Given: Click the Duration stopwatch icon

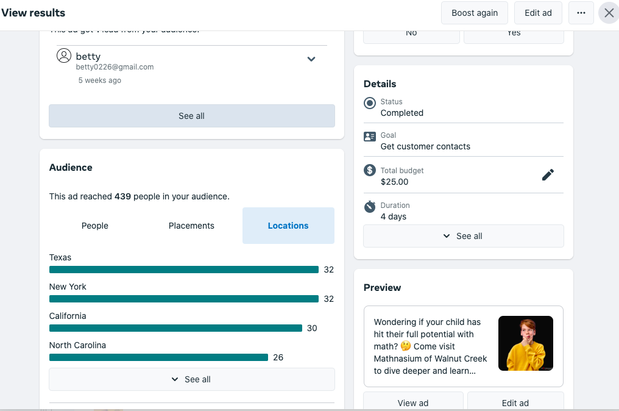Looking at the screenshot, I should coord(370,206).
